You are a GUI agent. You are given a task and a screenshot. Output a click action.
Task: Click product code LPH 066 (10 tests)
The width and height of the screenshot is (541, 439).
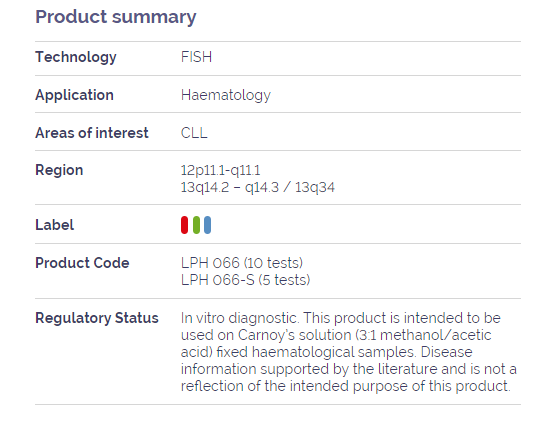242,263
